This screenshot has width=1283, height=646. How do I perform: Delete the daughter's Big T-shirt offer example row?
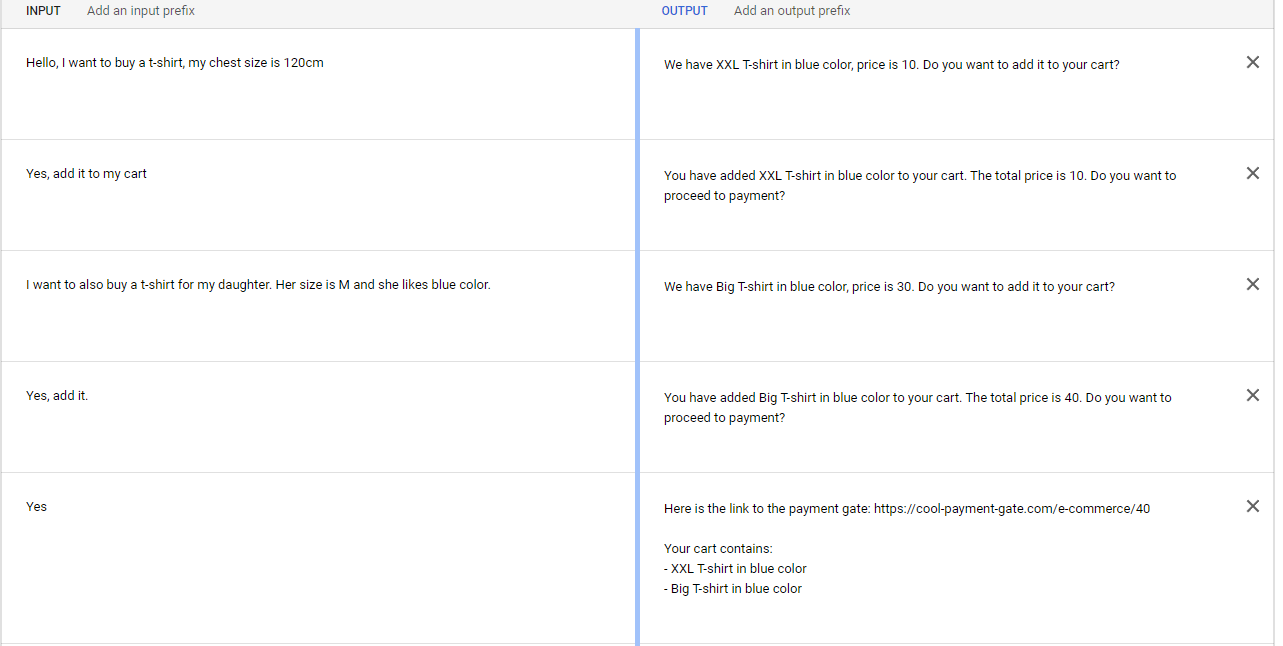click(1252, 285)
